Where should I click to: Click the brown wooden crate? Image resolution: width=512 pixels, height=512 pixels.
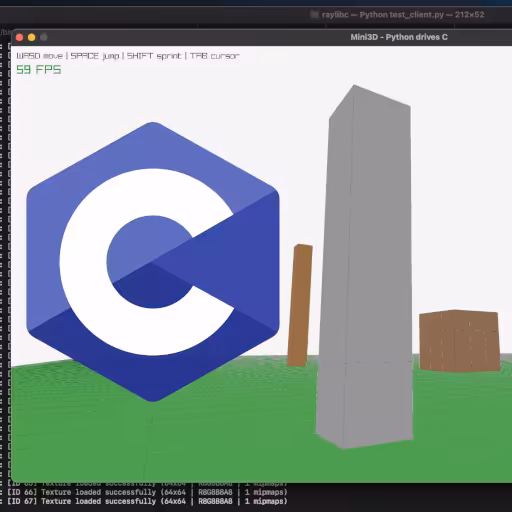pyautogui.click(x=460, y=340)
